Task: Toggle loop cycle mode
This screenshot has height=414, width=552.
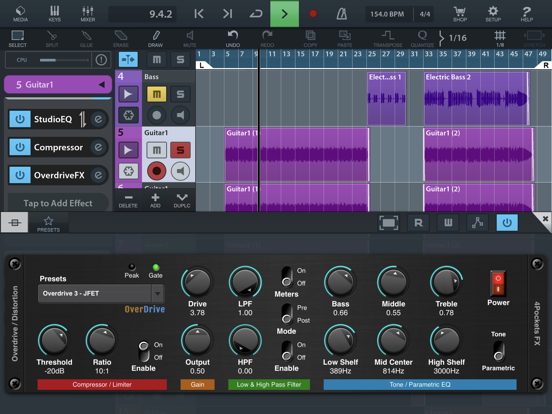Action: 256,14
